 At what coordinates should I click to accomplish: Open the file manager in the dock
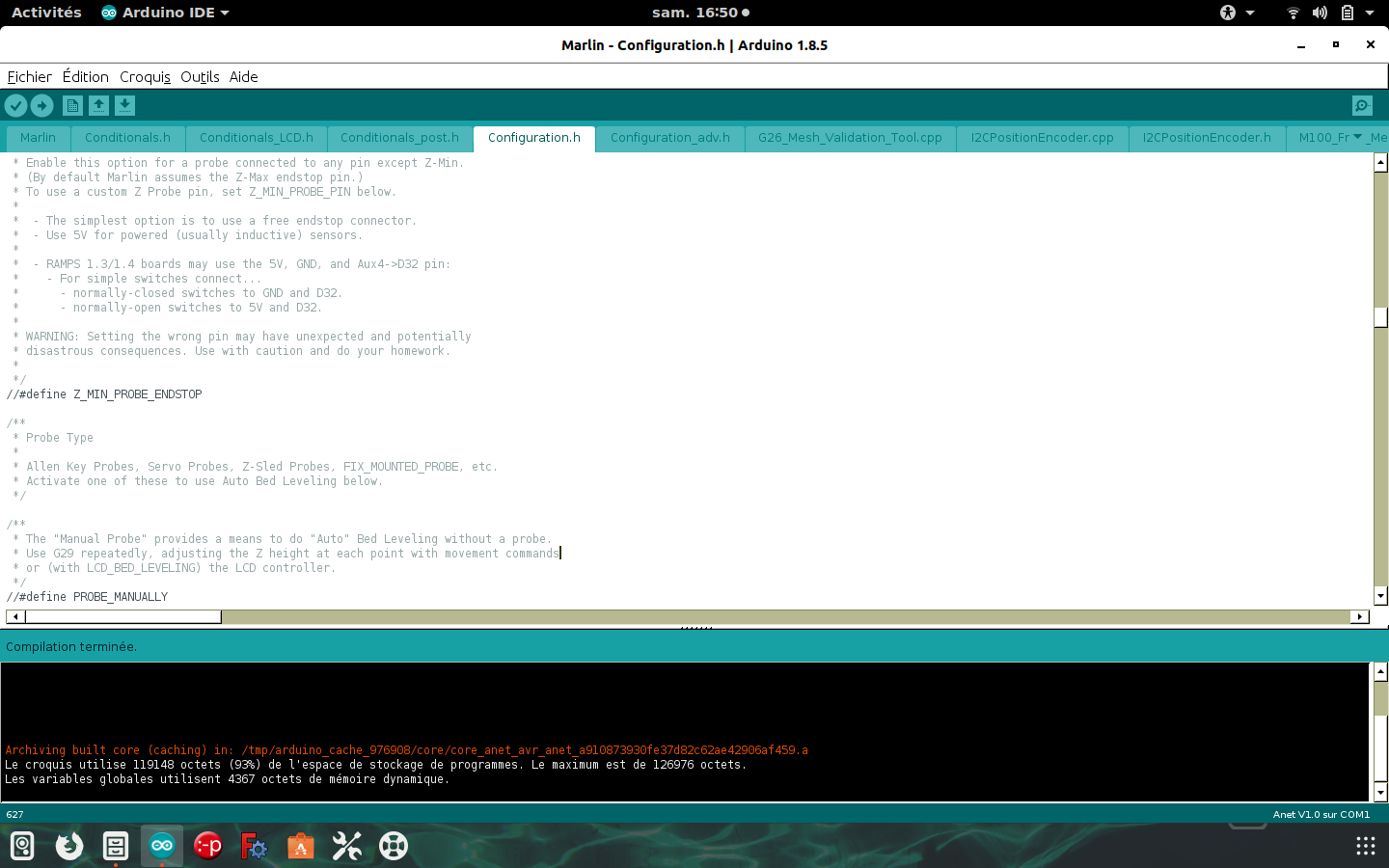click(x=116, y=847)
